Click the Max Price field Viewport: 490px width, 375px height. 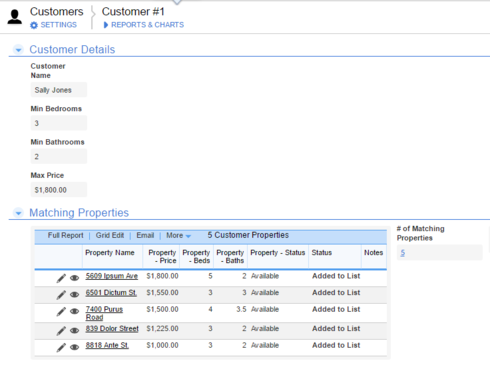click(x=59, y=190)
